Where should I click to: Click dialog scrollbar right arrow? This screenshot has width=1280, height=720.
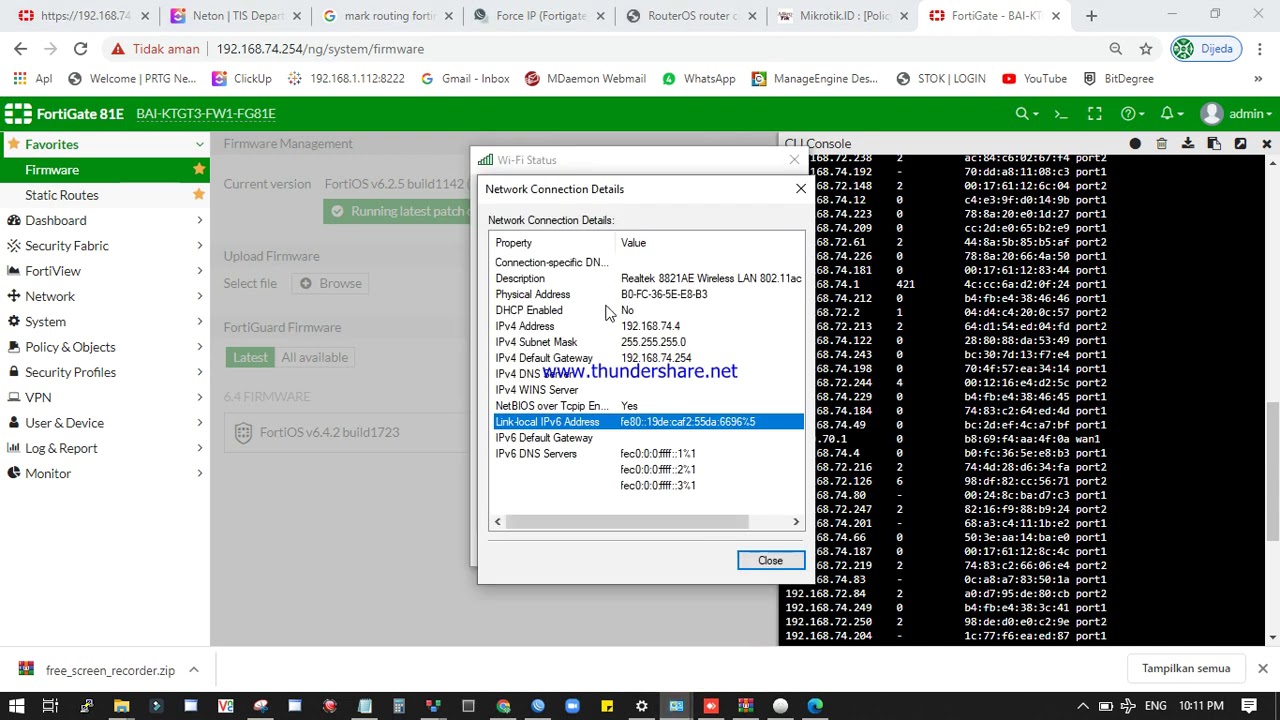[796, 521]
